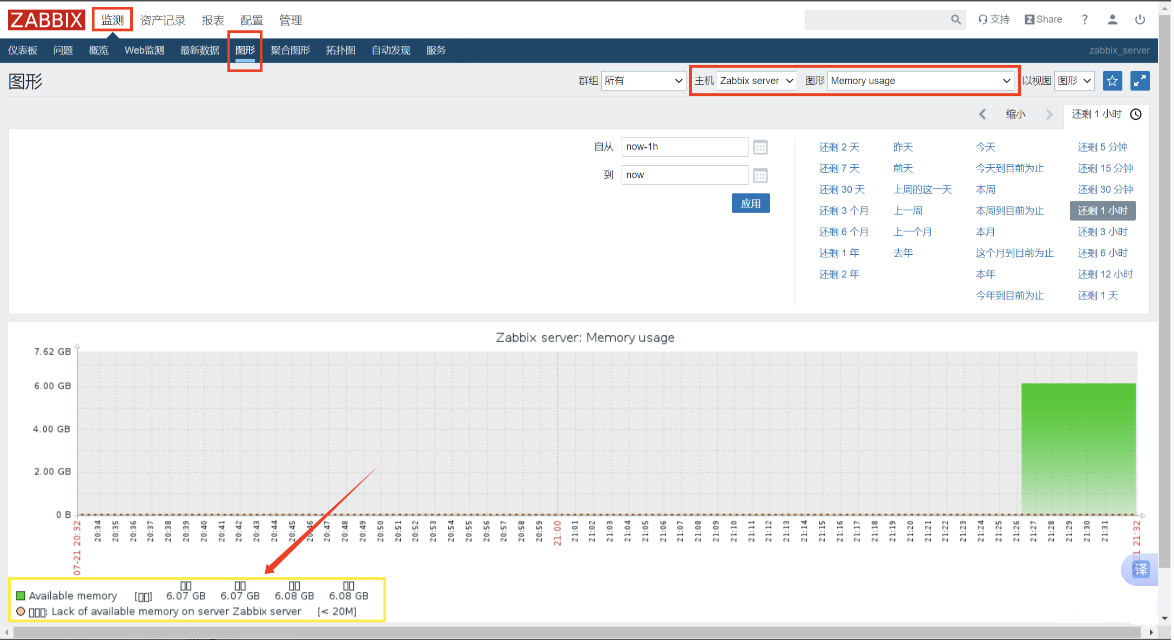The height and width of the screenshot is (640, 1174).
Task: Click the logout power icon
Action: click(x=1140, y=19)
